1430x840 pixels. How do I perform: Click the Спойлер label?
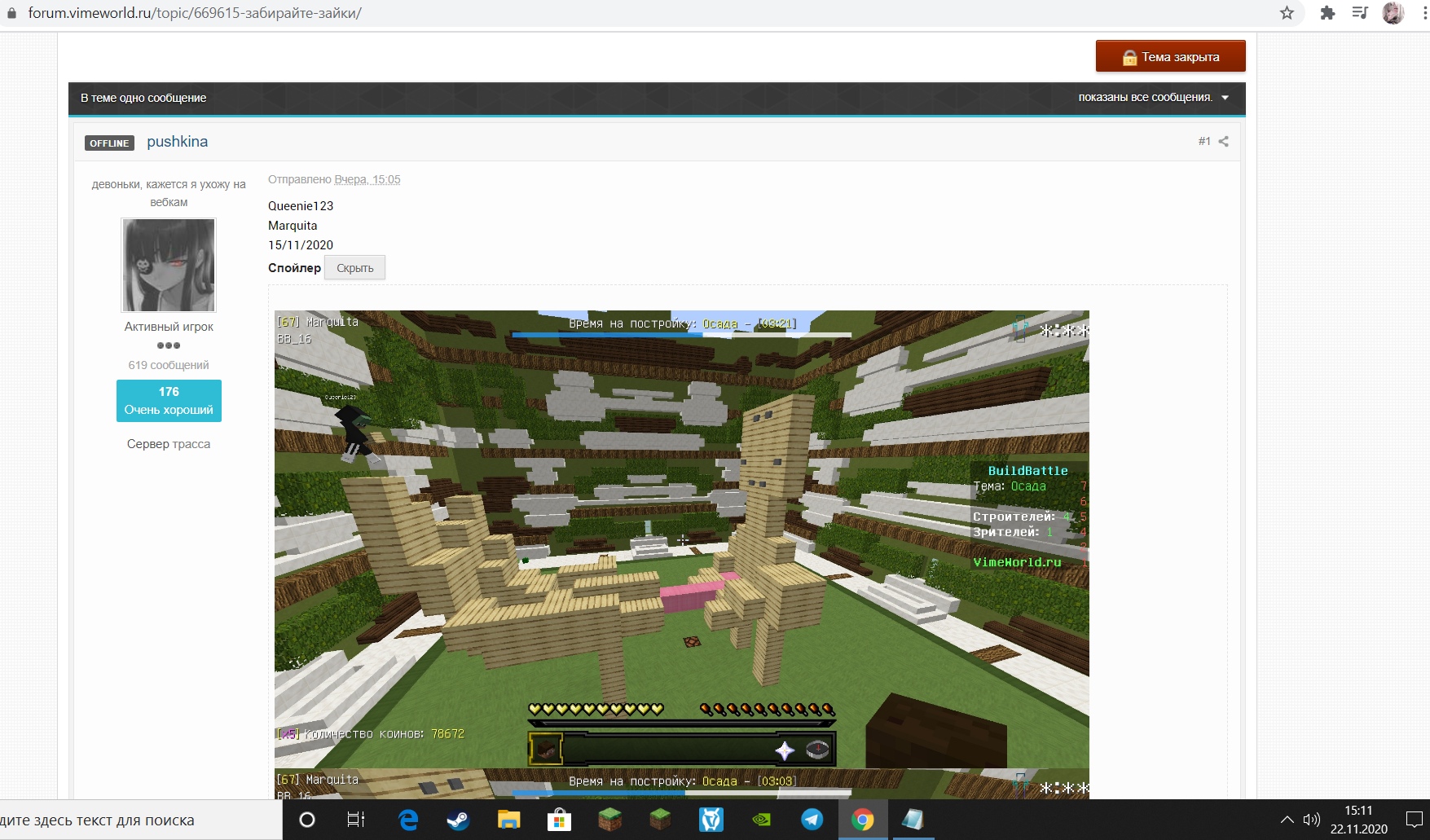coord(294,268)
